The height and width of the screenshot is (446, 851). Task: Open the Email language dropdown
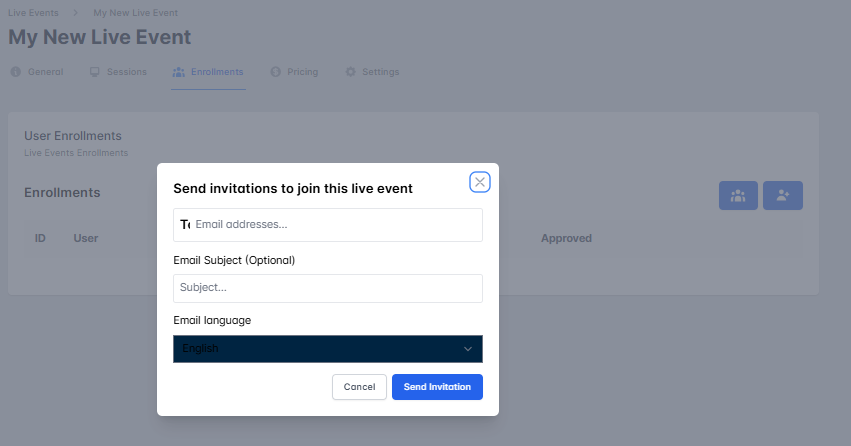pos(327,349)
